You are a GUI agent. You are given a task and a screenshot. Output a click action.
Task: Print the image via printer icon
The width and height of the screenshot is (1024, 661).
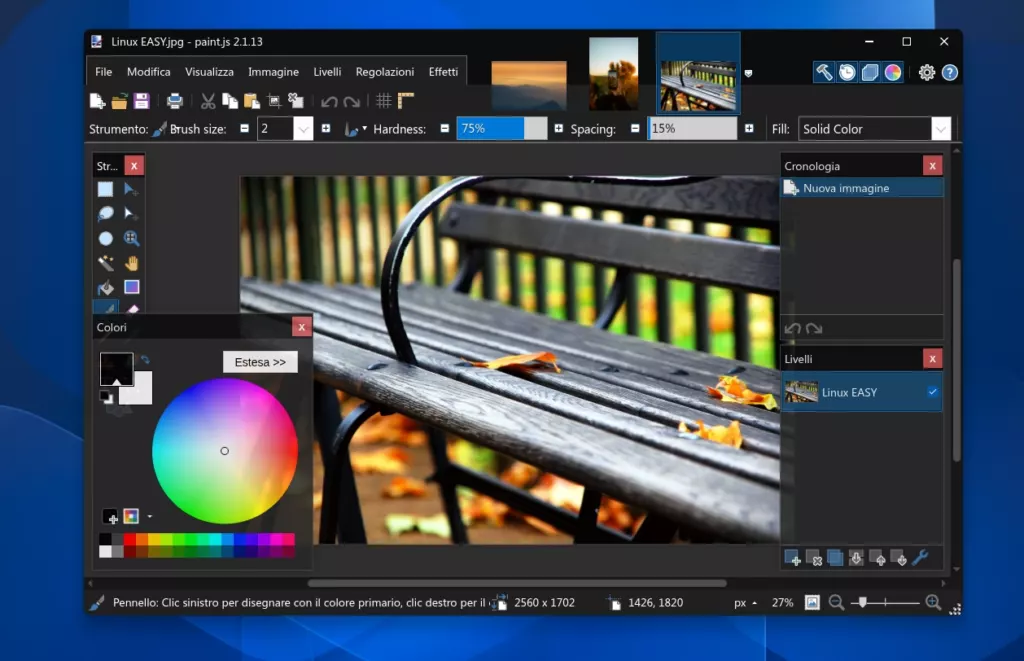click(x=174, y=101)
